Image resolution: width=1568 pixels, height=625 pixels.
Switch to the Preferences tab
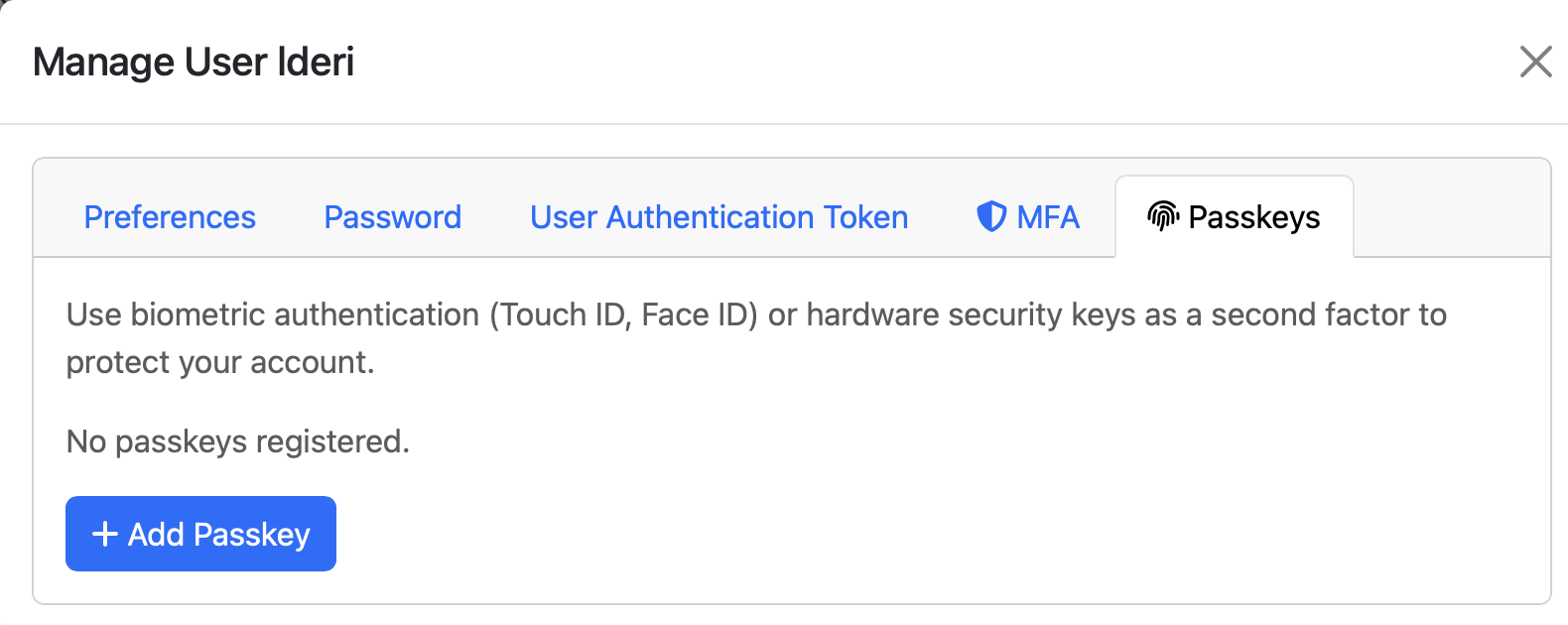[x=169, y=216]
